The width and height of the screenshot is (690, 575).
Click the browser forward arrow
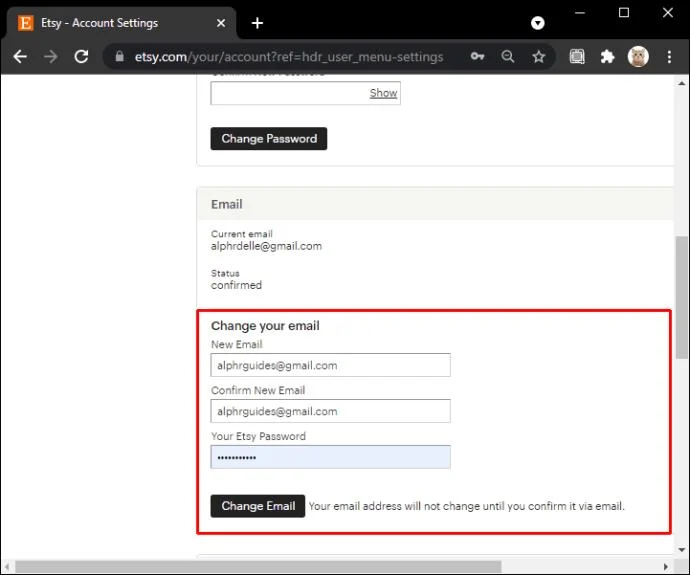[x=51, y=57]
